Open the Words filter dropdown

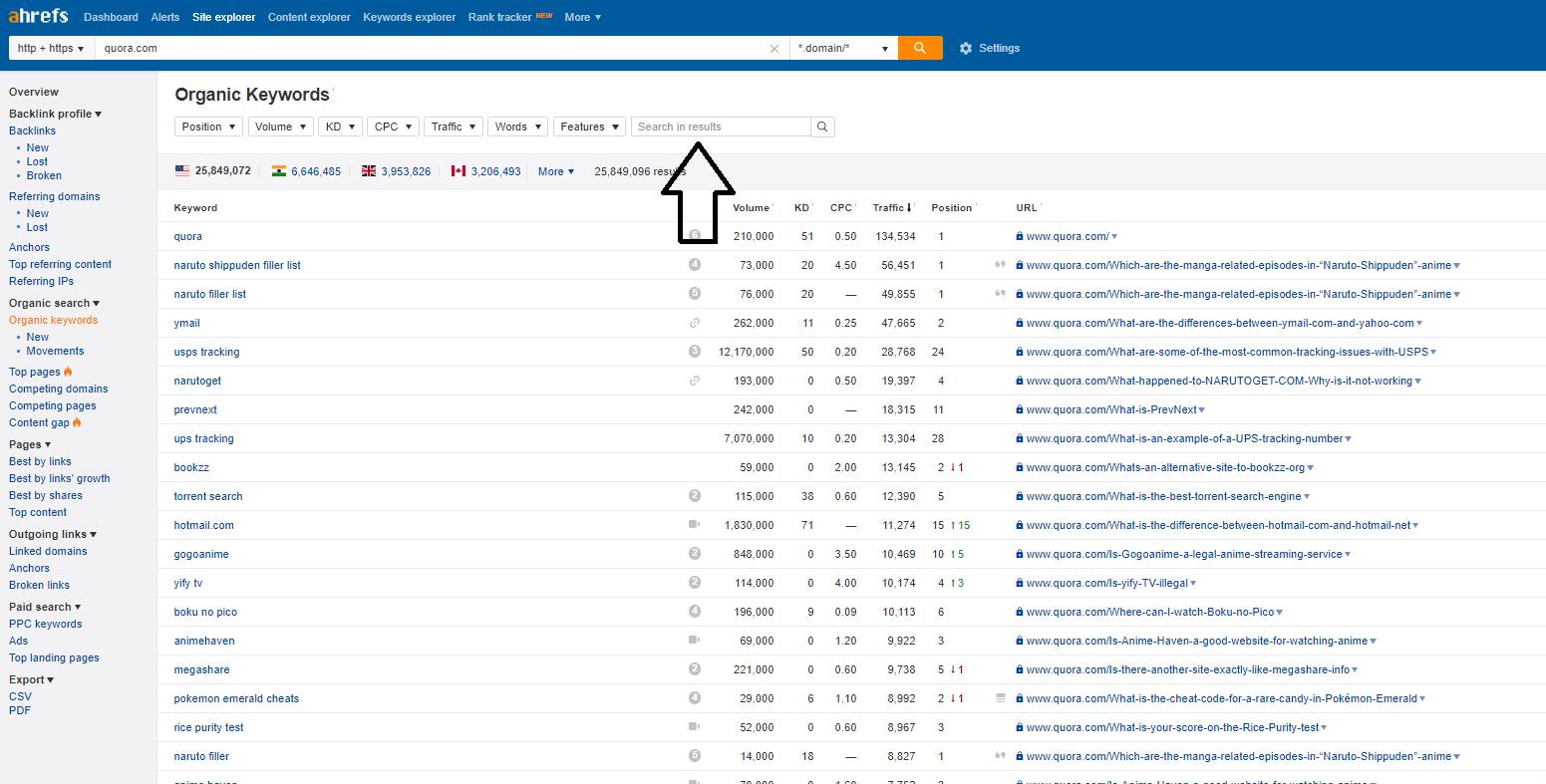(x=517, y=127)
